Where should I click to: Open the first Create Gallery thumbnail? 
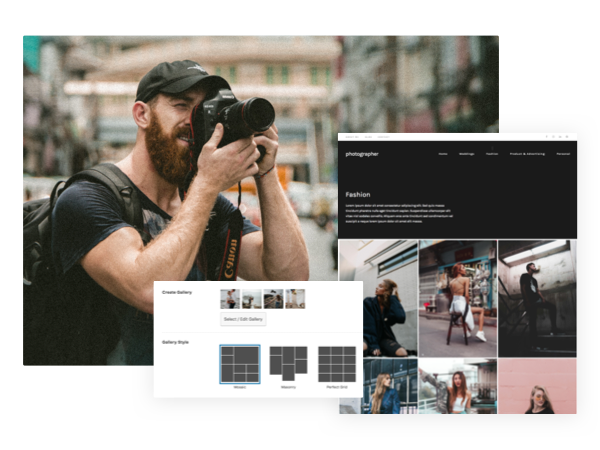230,298
